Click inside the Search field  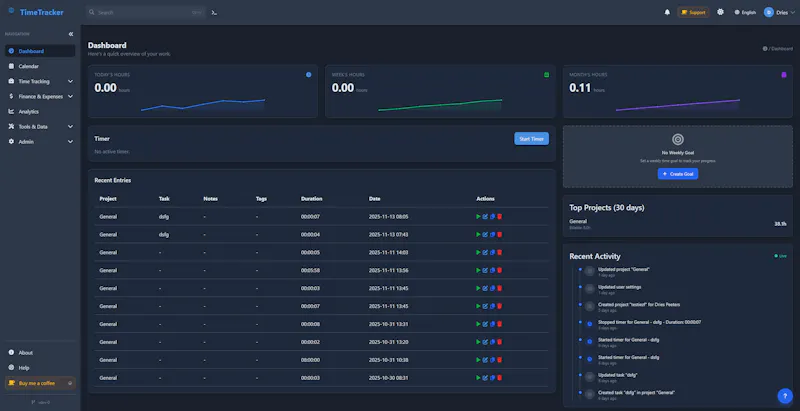point(145,12)
